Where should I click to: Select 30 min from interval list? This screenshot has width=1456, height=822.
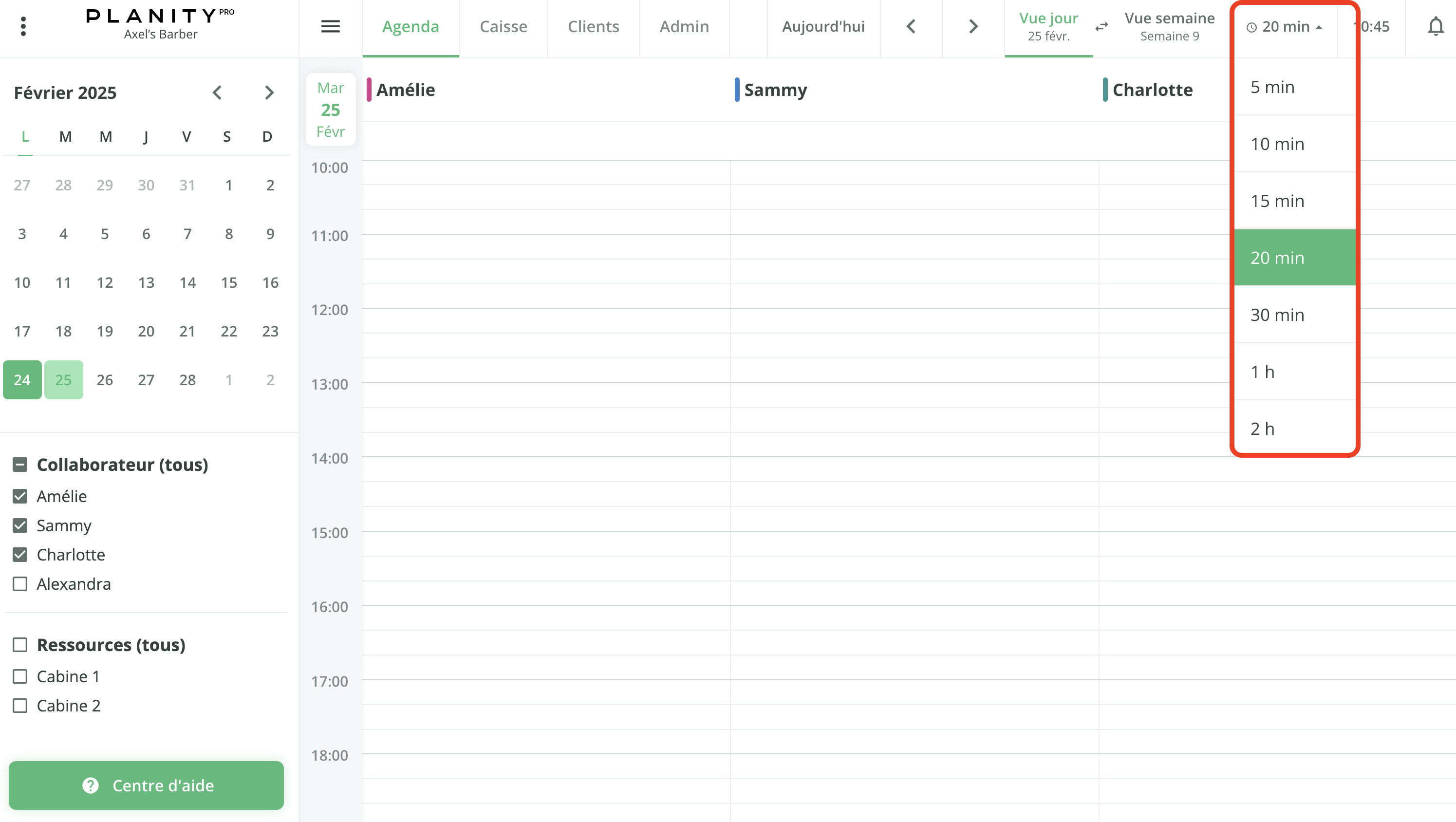click(x=1277, y=314)
